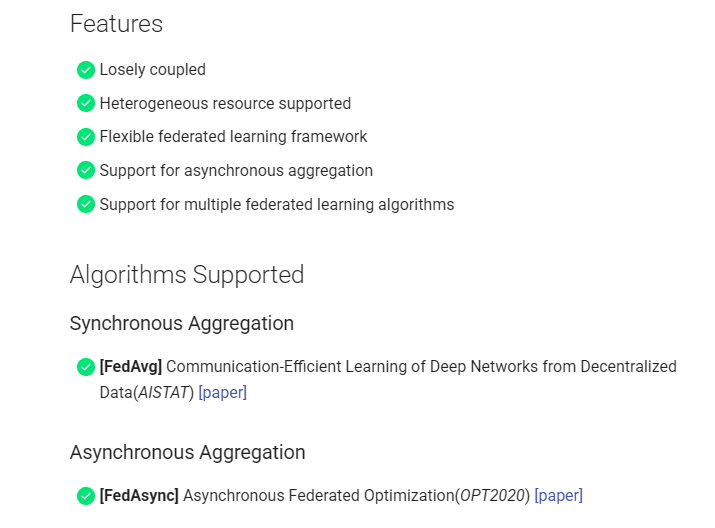Screen dimensions: 715x528
Task: Click the Algorithms Supported heading
Action: [x=187, y=274]
